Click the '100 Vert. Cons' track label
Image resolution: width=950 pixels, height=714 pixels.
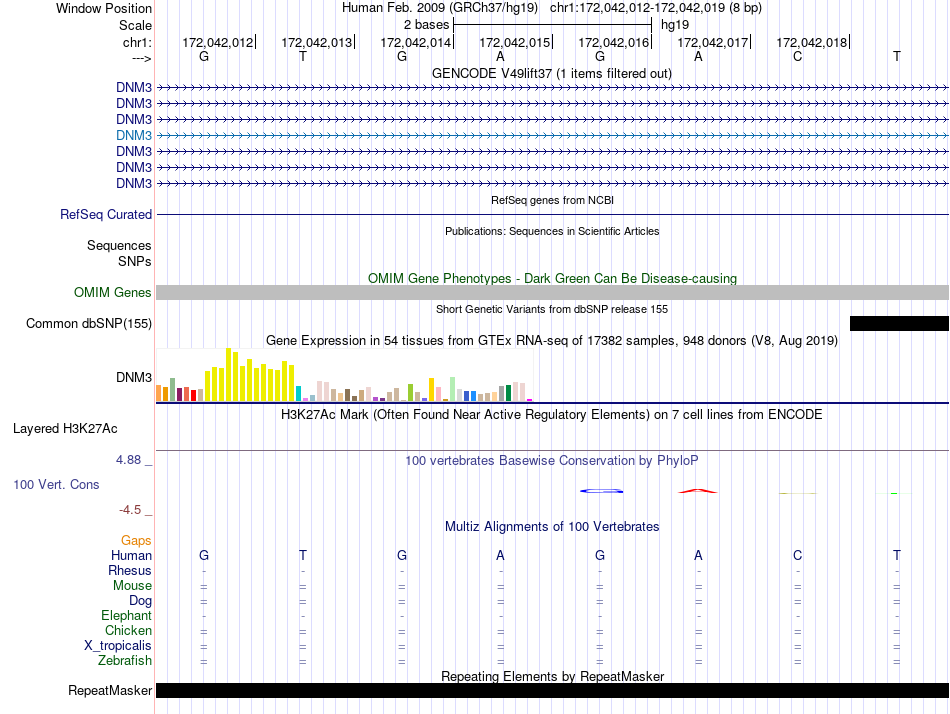coord(56,484)
